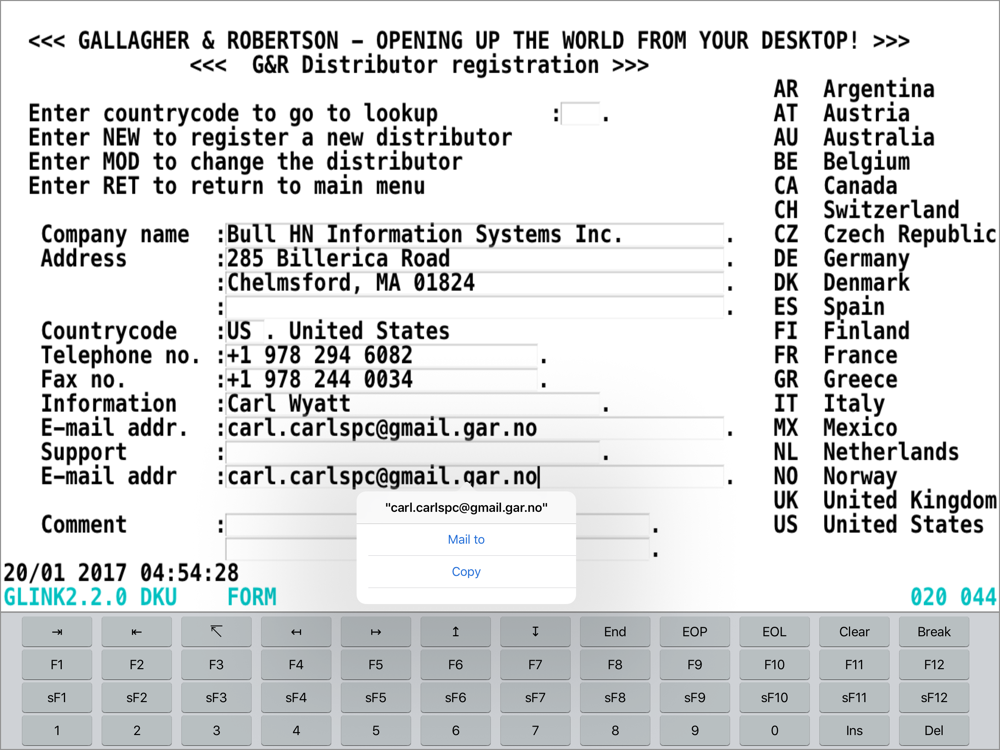Viewport: 1000px width, 750px height.
Task: Tap the sF8 shifted function key
Action: point(615,698)
